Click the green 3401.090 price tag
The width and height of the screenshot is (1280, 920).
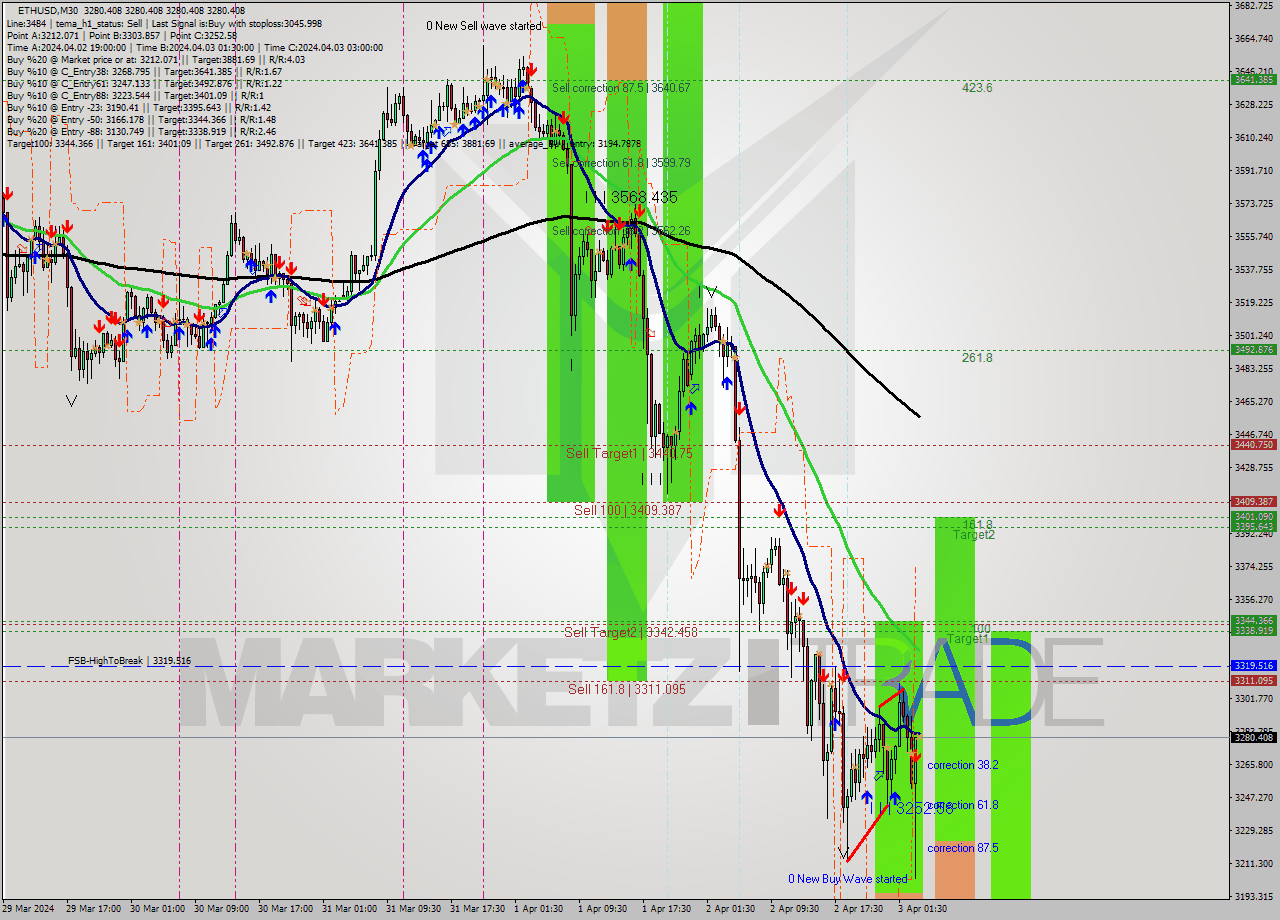click(x=1254, y=517)
